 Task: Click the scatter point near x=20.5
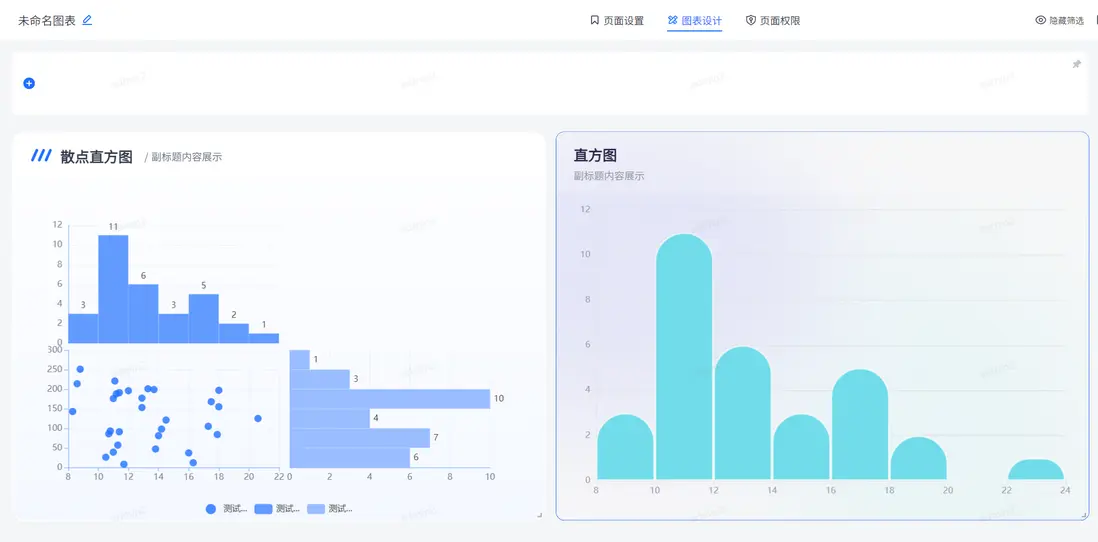[258, 419]
